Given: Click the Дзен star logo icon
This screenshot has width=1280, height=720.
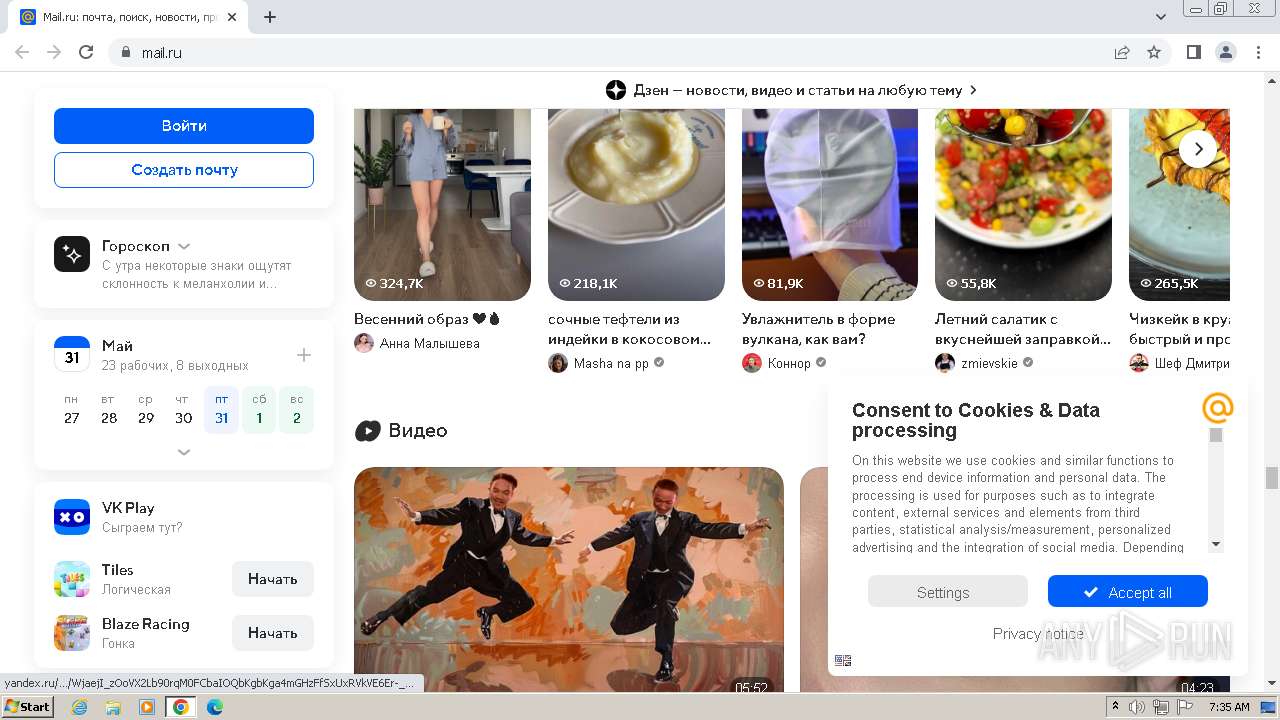Looking at the screenshot, I should pyautogui.click(x=616, y=90).
